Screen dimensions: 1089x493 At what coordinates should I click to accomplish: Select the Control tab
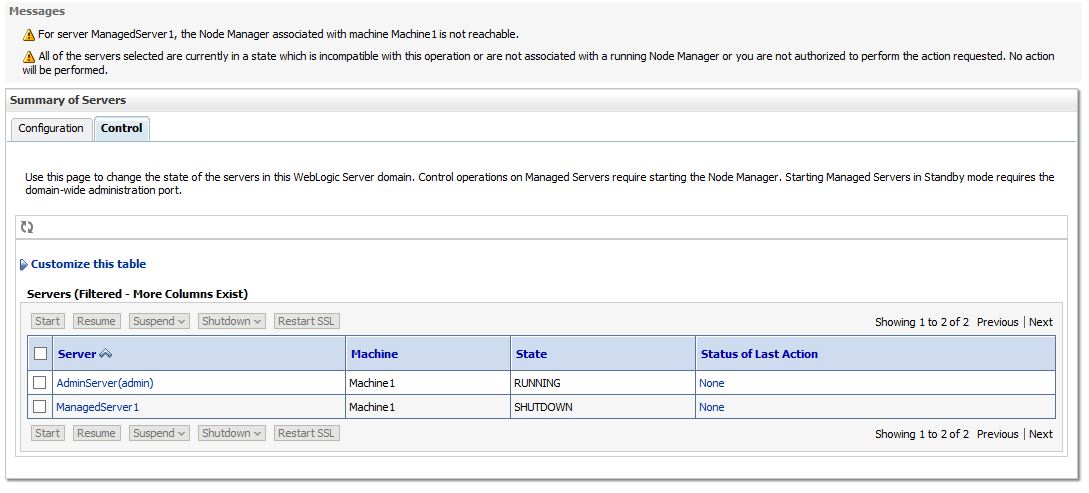point(122,128)
